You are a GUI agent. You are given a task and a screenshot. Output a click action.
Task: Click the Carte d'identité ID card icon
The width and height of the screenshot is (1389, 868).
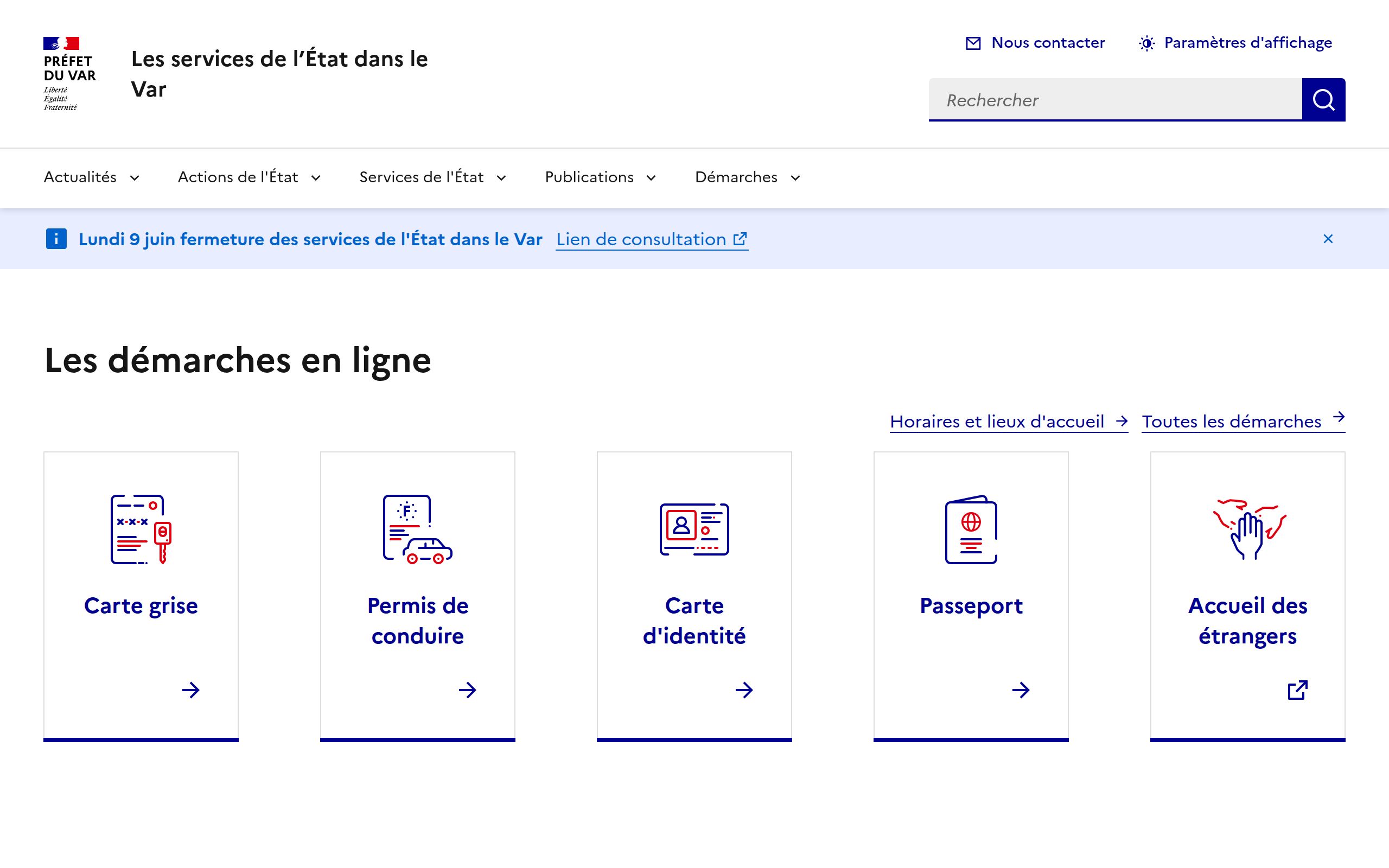point(694,529)
